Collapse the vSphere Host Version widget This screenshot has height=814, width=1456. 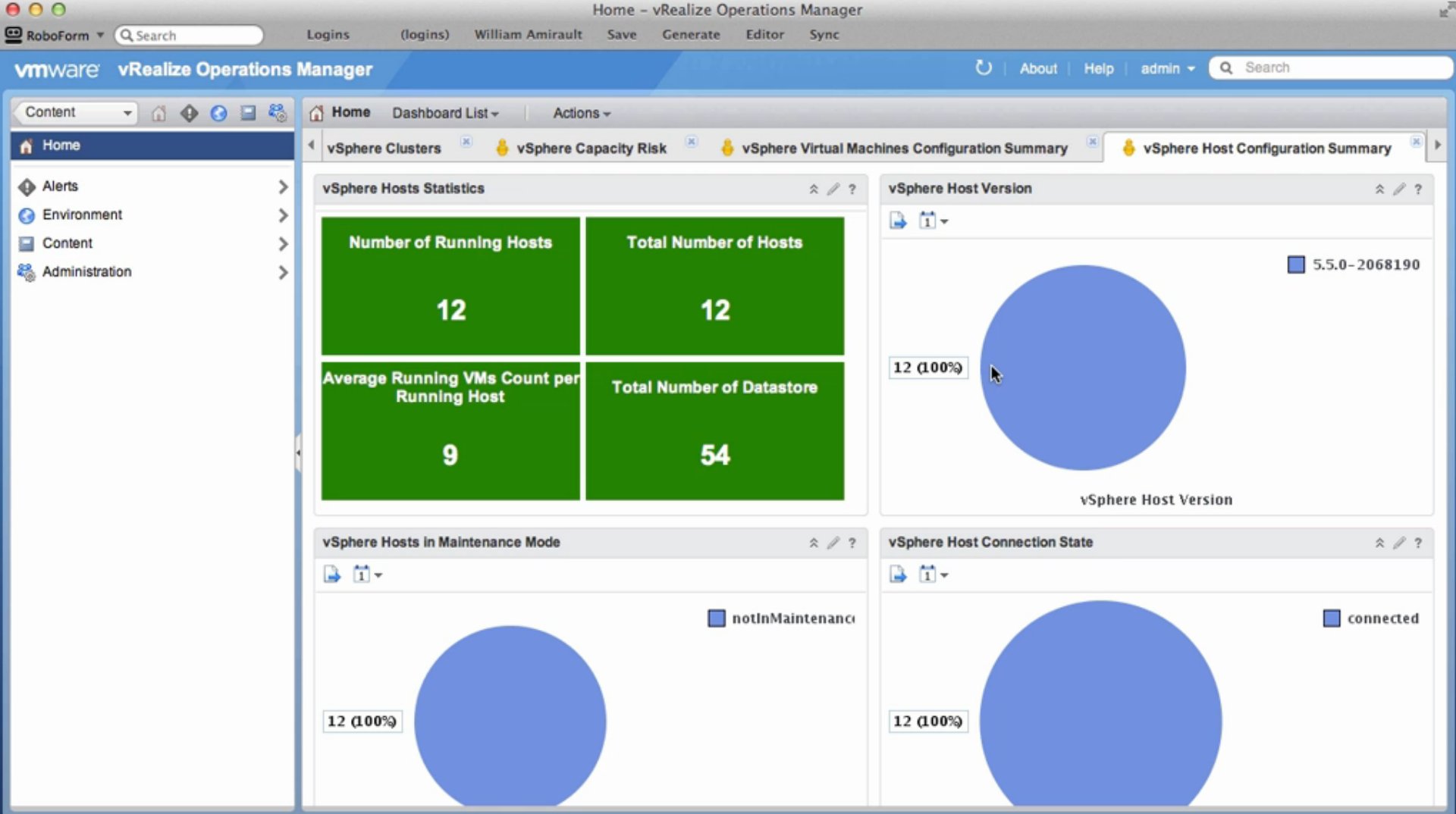pyautogui.click(x=1379, y=189)
